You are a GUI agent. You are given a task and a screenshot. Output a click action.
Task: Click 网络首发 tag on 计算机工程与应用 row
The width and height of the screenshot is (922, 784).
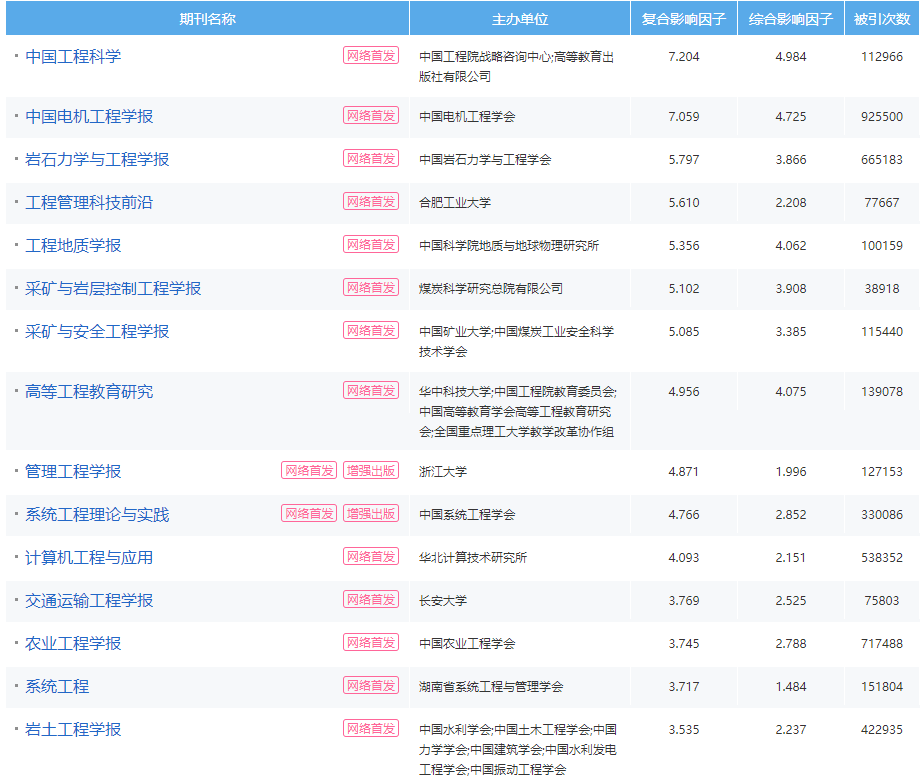pyautogui.click(x=371, y=557)
